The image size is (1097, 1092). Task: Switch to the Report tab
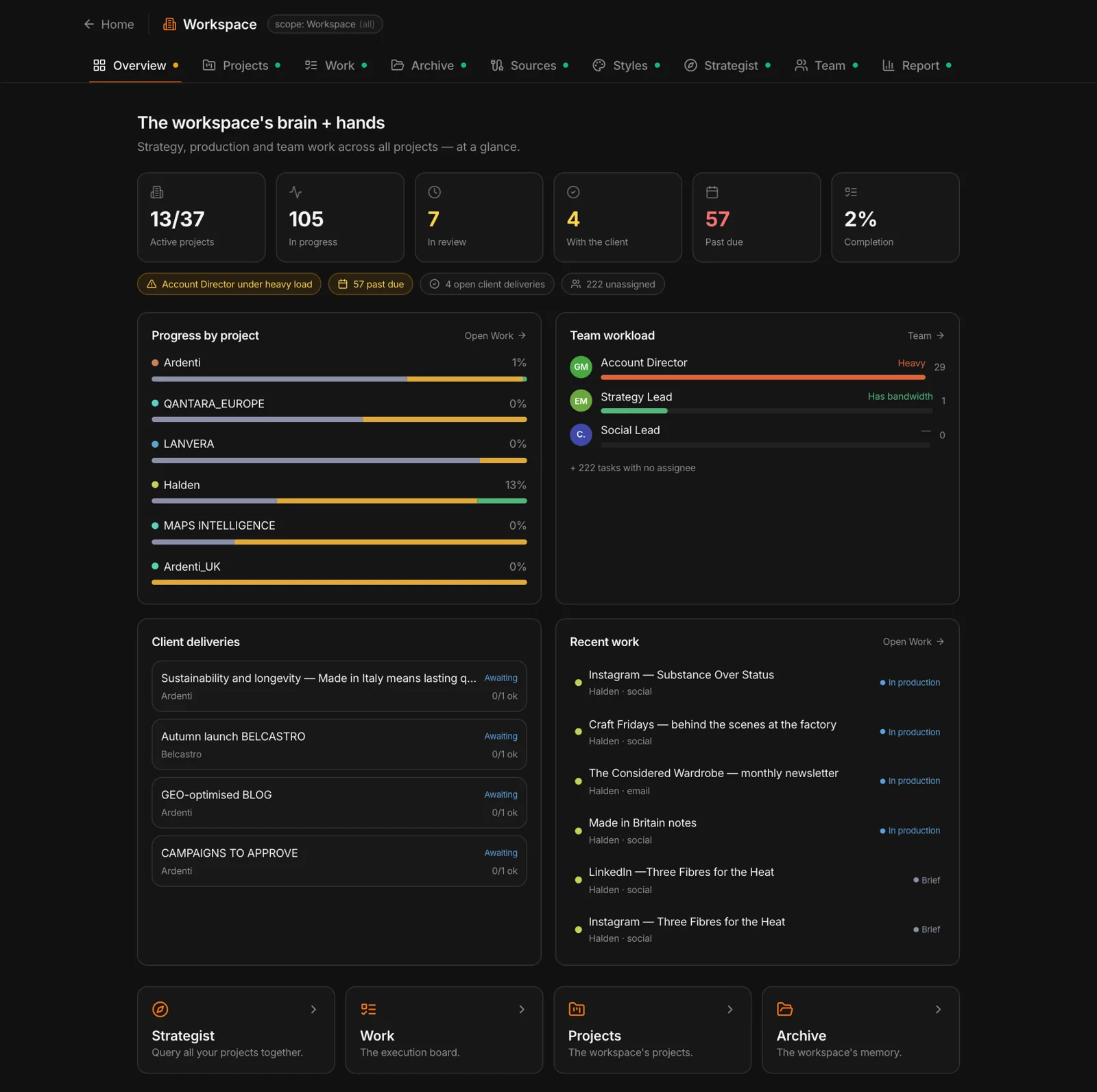(916, 65)
